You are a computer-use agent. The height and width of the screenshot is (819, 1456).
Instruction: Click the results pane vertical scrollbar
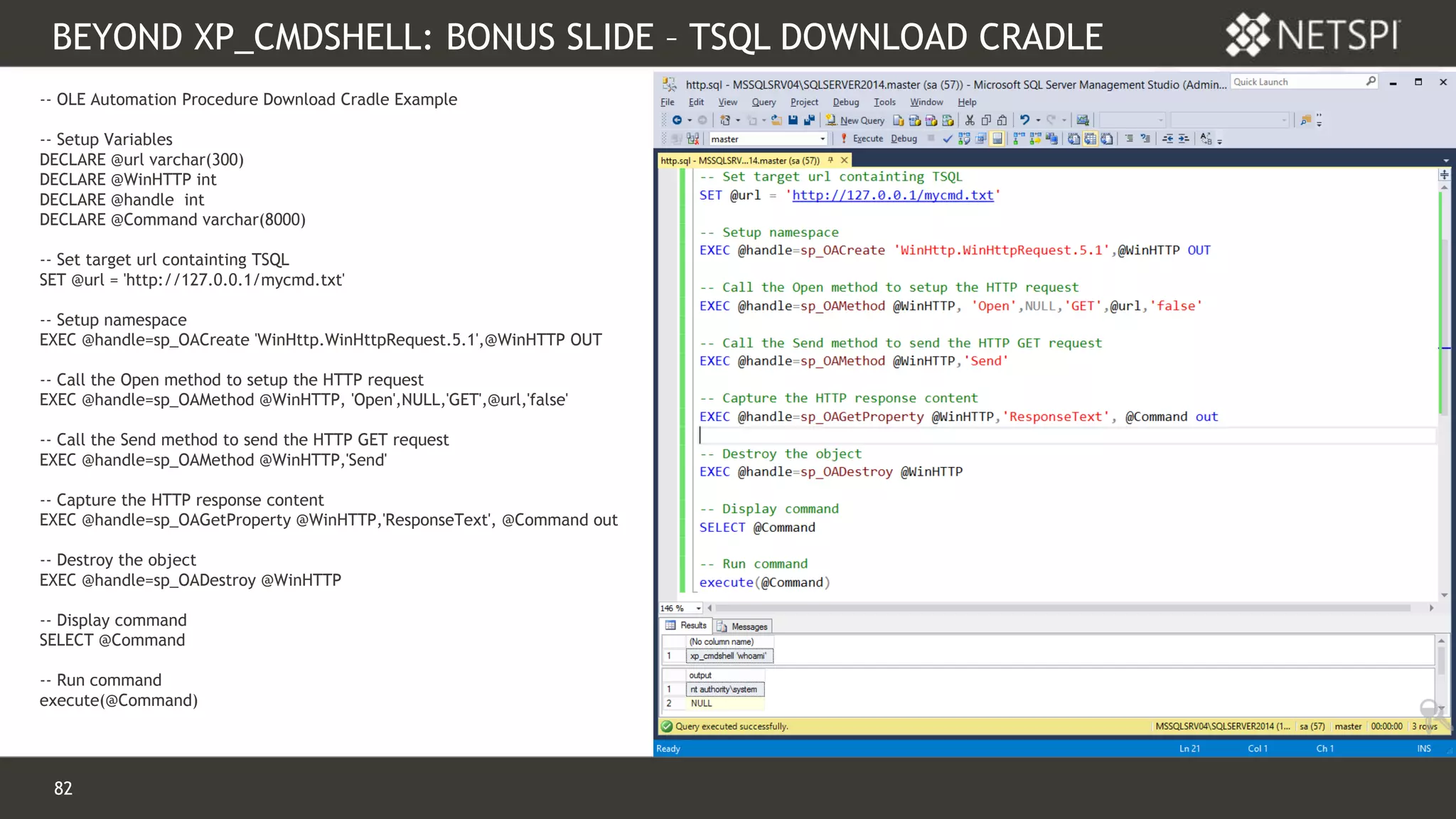pos(1441,675)
